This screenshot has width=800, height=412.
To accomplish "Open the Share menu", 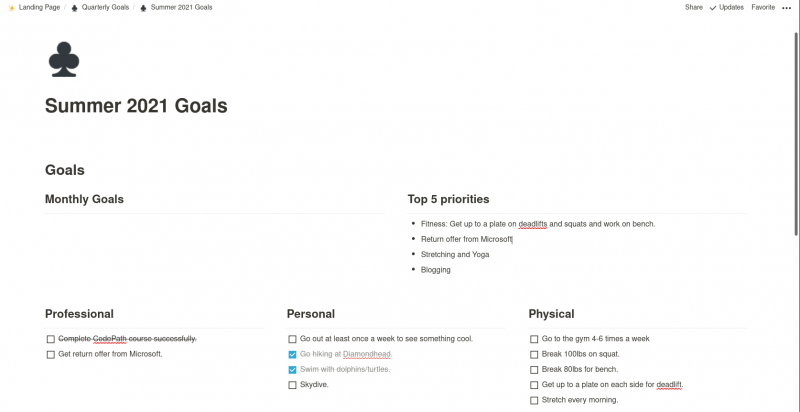I will click(x=693, y=8).
